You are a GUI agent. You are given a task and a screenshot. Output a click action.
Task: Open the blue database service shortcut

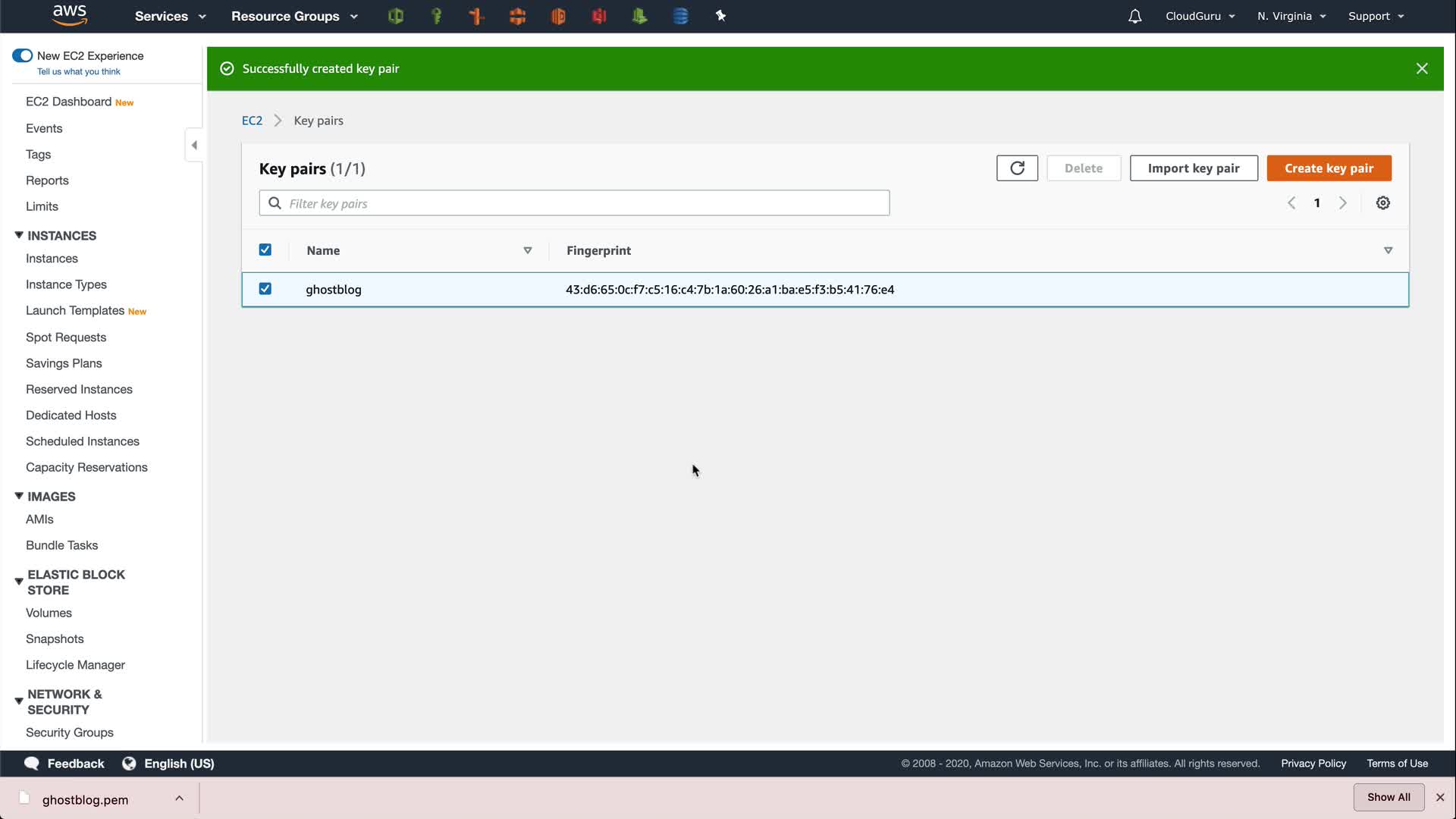coord(680,16)
